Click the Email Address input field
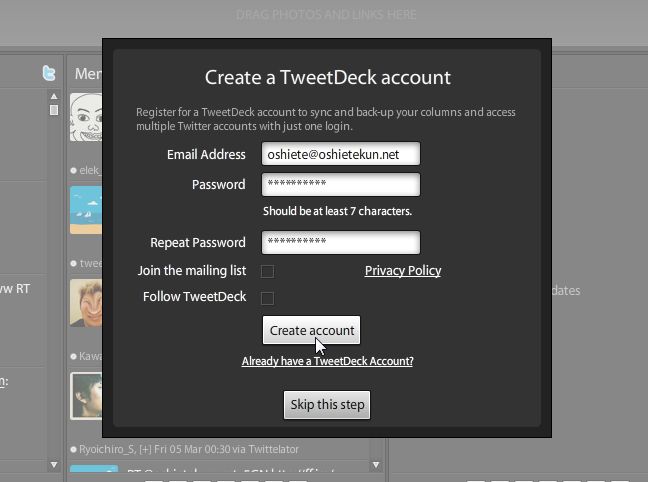This screenshot has width=648, height=482. [341, 154]
